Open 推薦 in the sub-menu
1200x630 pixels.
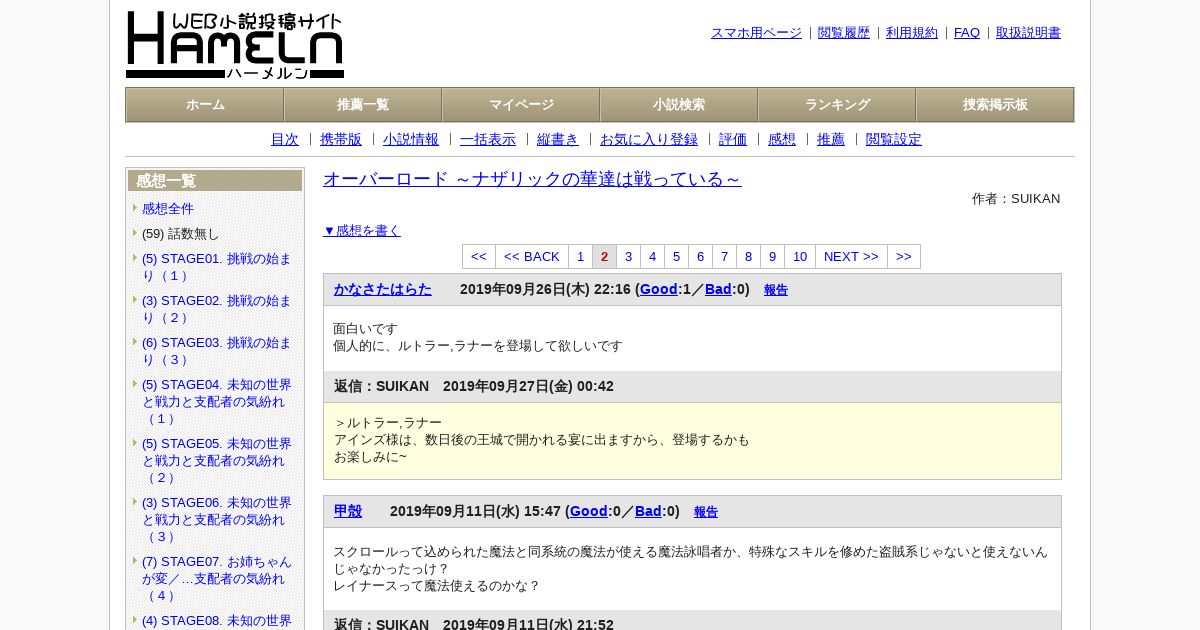pos(831,140)
